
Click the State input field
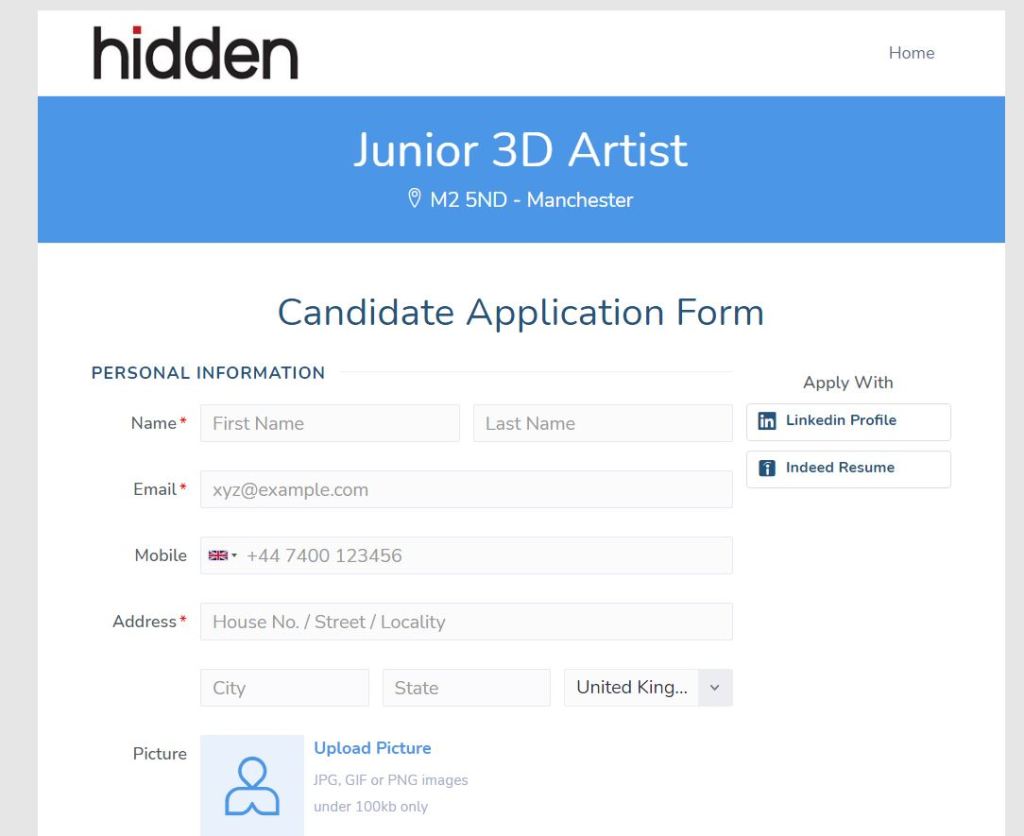point(466,688)
